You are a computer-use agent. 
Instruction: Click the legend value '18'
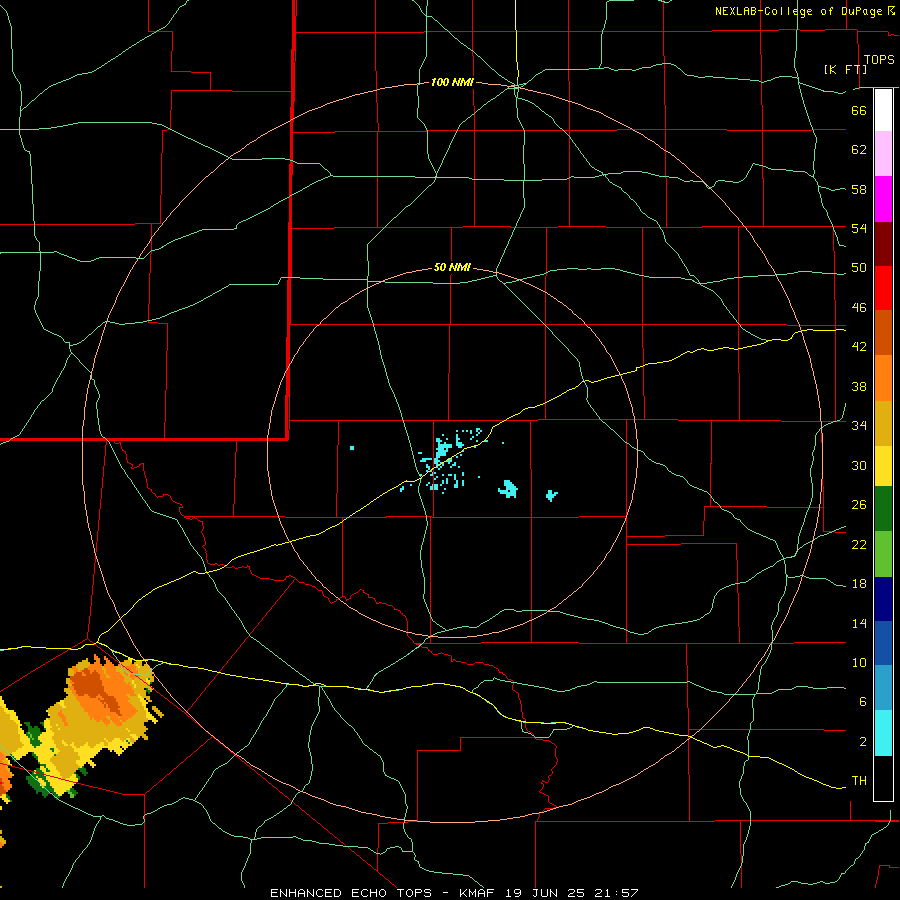click(x=859, y=584)
